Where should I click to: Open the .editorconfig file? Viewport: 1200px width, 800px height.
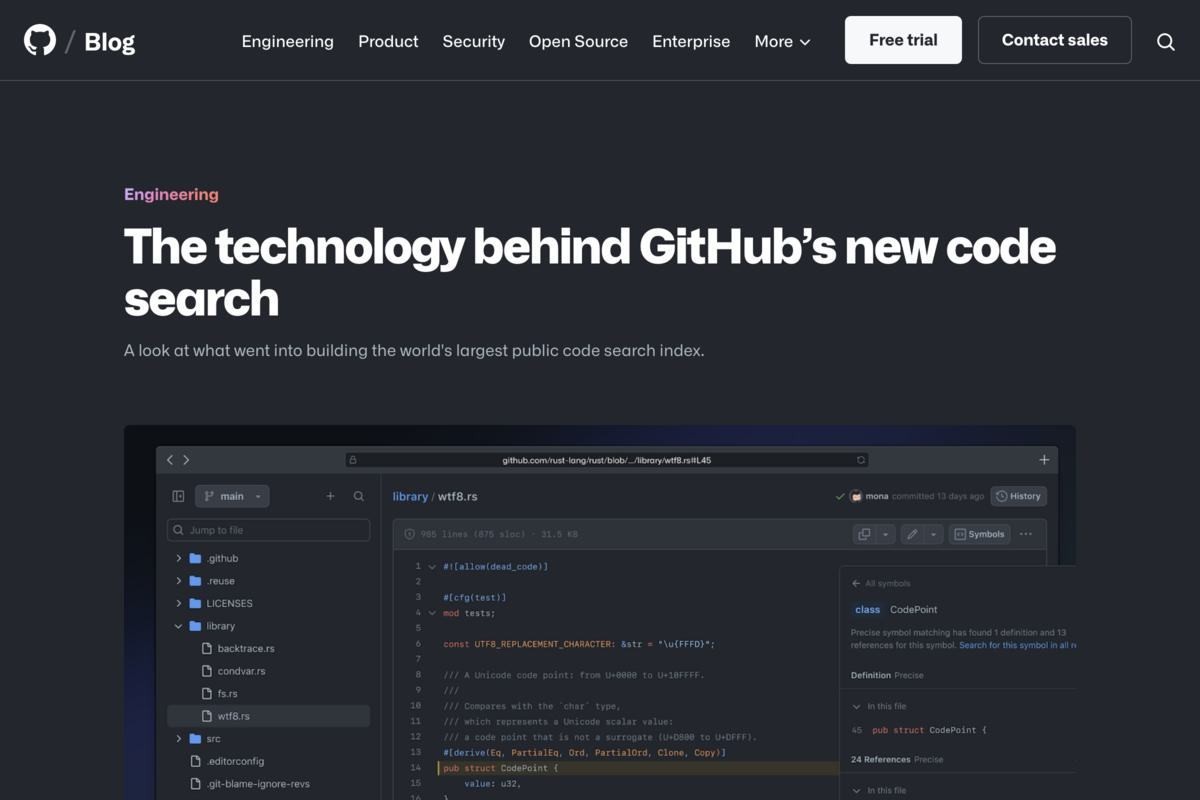[236, 761]
